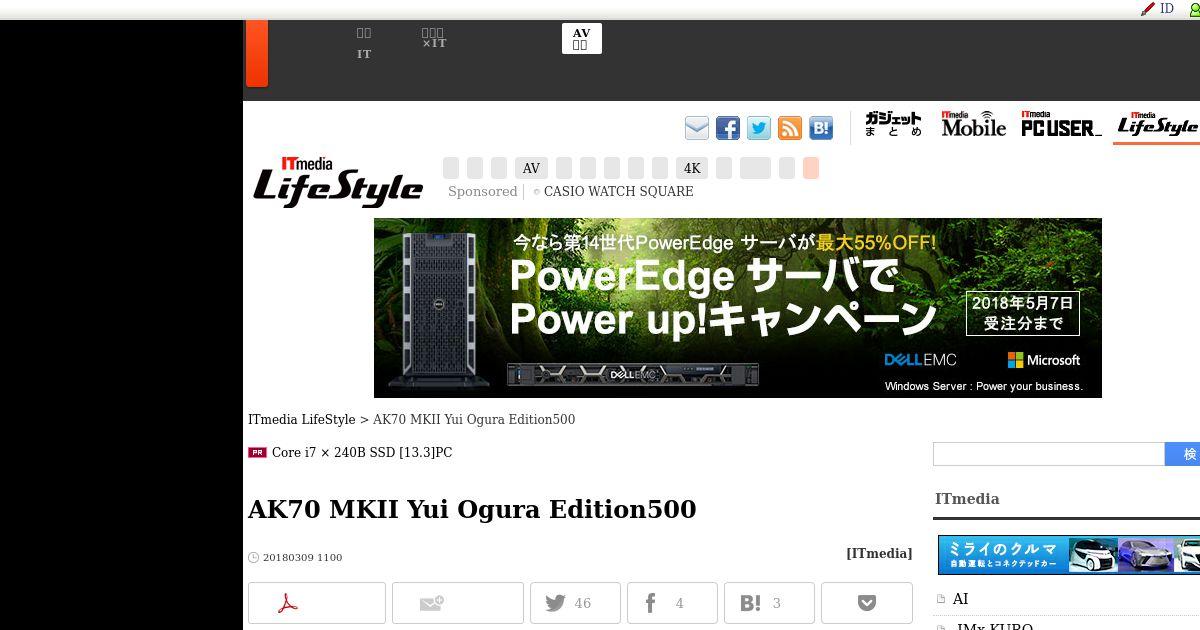
Task: Click the red PR badge icon
Action: coord(257,453)
